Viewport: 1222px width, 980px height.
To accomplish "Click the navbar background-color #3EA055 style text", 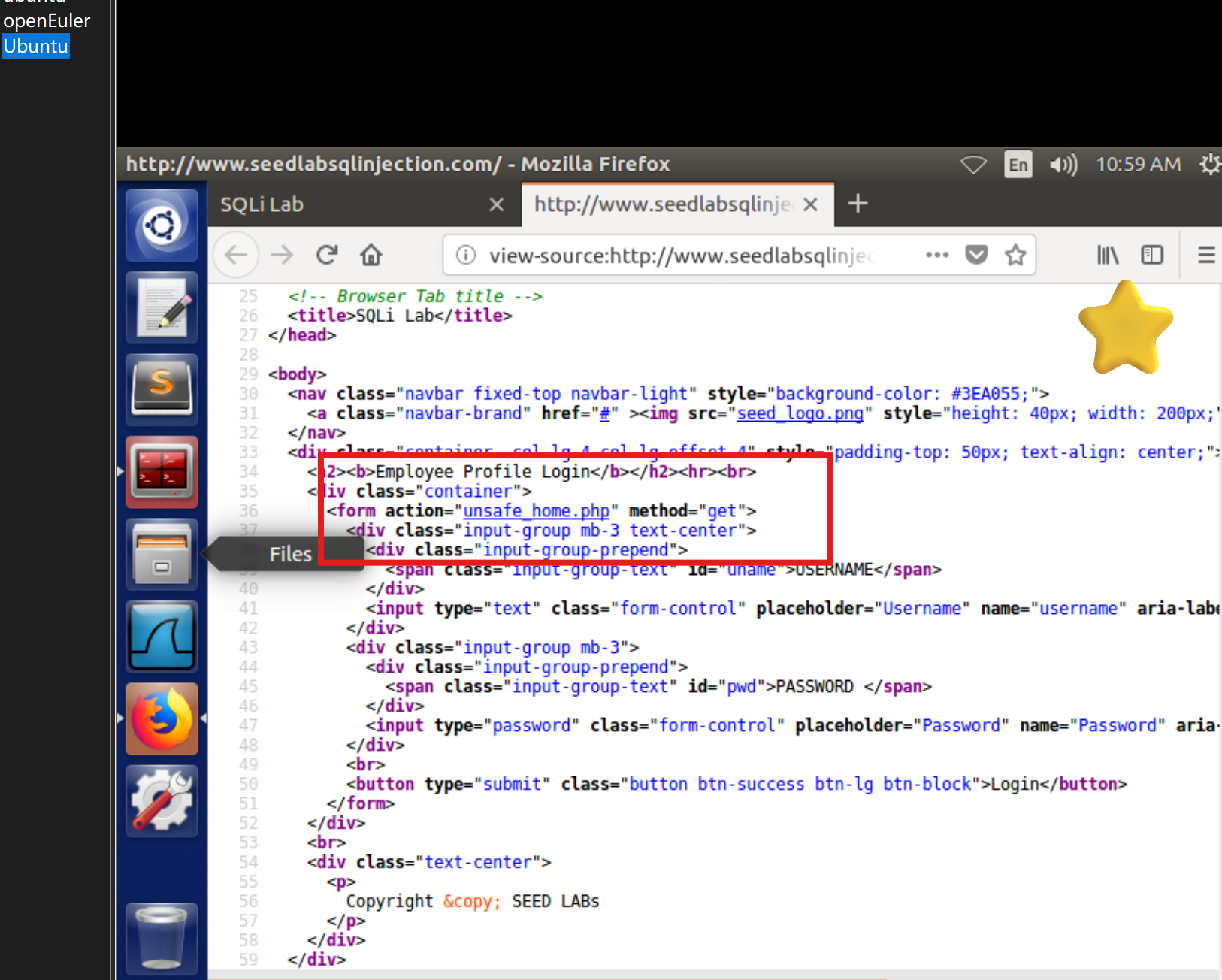I will point(878,394).
